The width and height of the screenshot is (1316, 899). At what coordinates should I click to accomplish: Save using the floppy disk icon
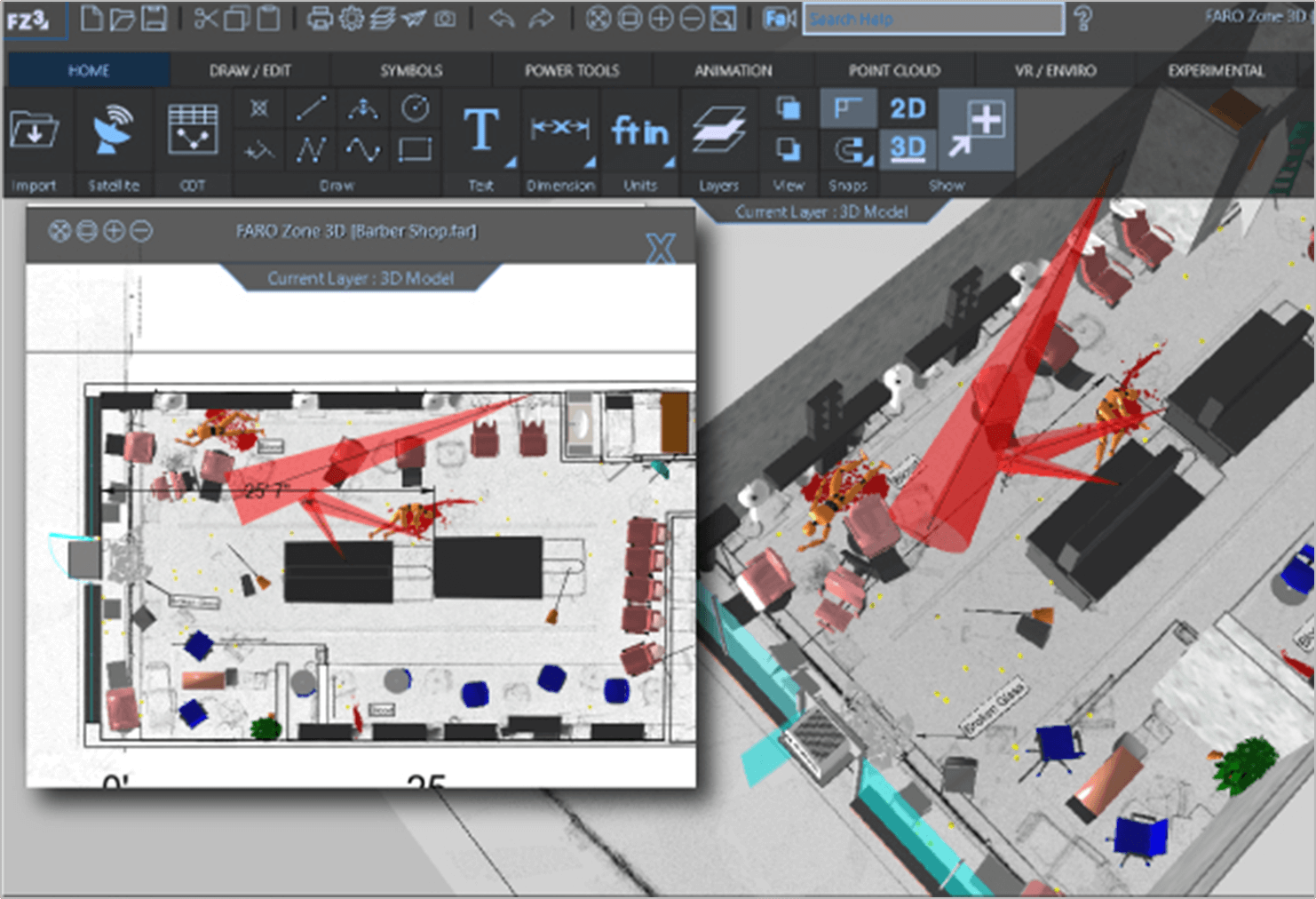point(155,18)
